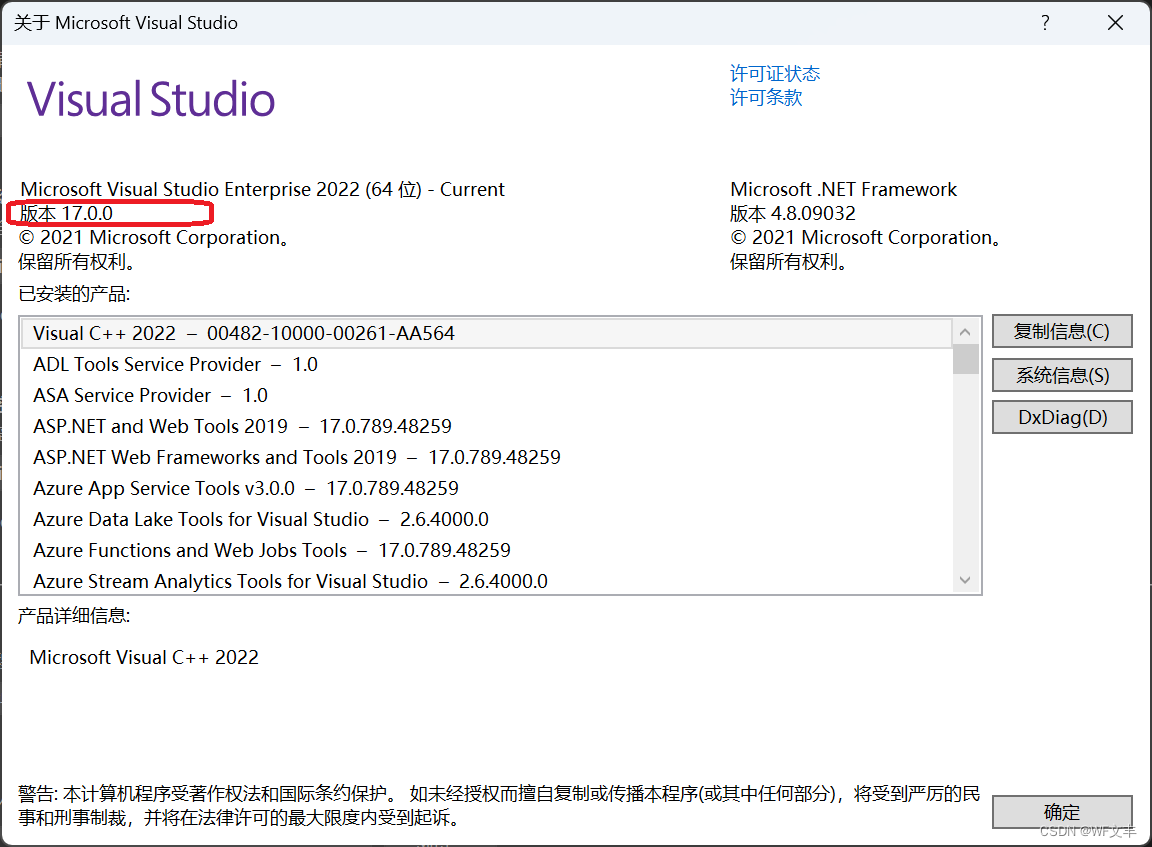Select ASA Service Provider row

487,395
